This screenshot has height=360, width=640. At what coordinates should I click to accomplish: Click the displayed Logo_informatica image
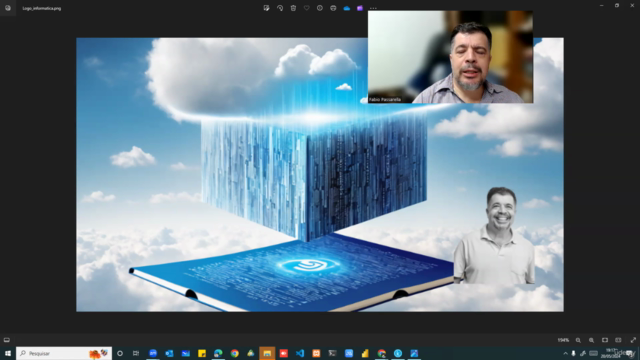tap(320, 175)
